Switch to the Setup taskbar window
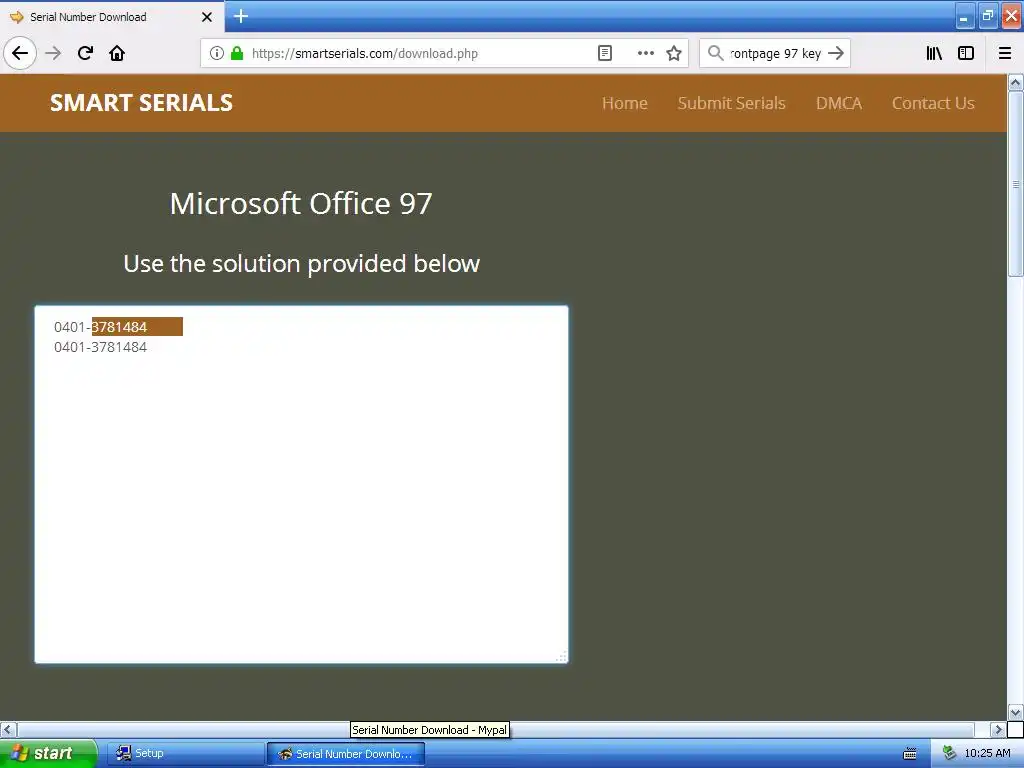1024x768 pixels. [185, 754]
